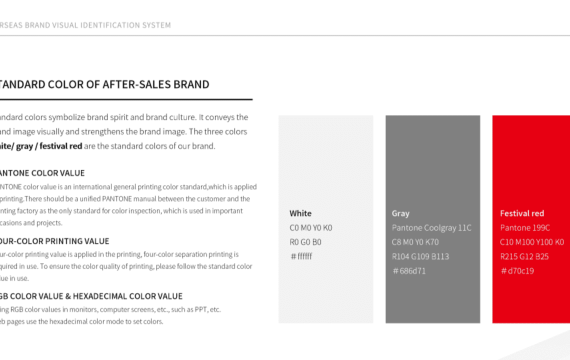
Task: Click the 'C10 M100 Y100 K0' value
Action: [532, 242]
